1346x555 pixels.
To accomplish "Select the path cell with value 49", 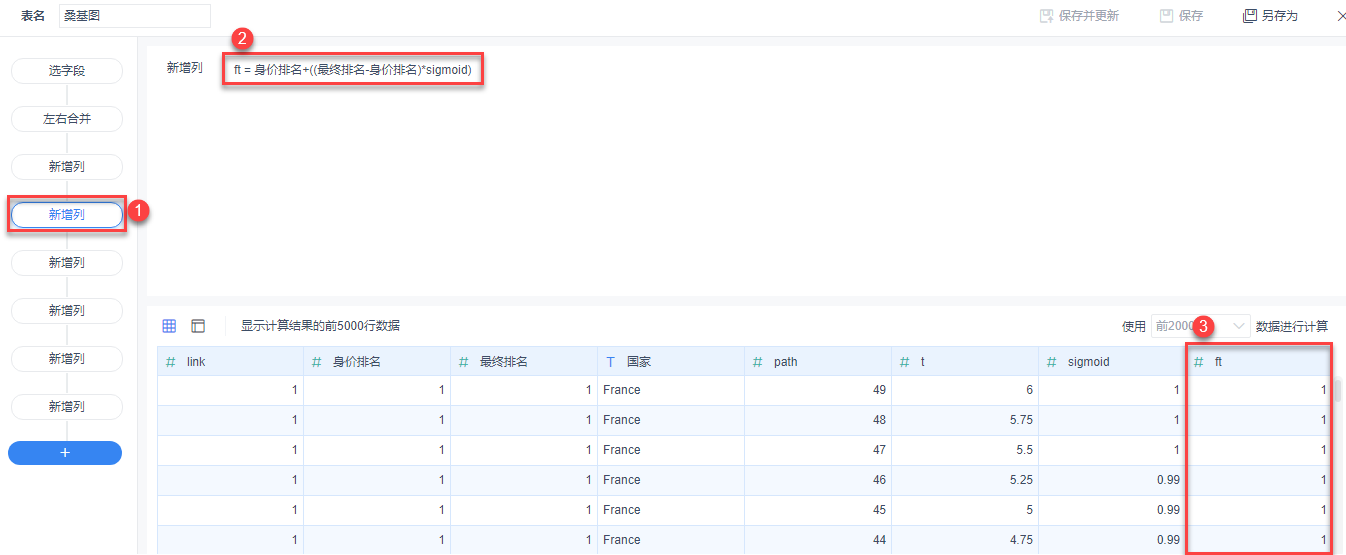I will tap(818, 390).
